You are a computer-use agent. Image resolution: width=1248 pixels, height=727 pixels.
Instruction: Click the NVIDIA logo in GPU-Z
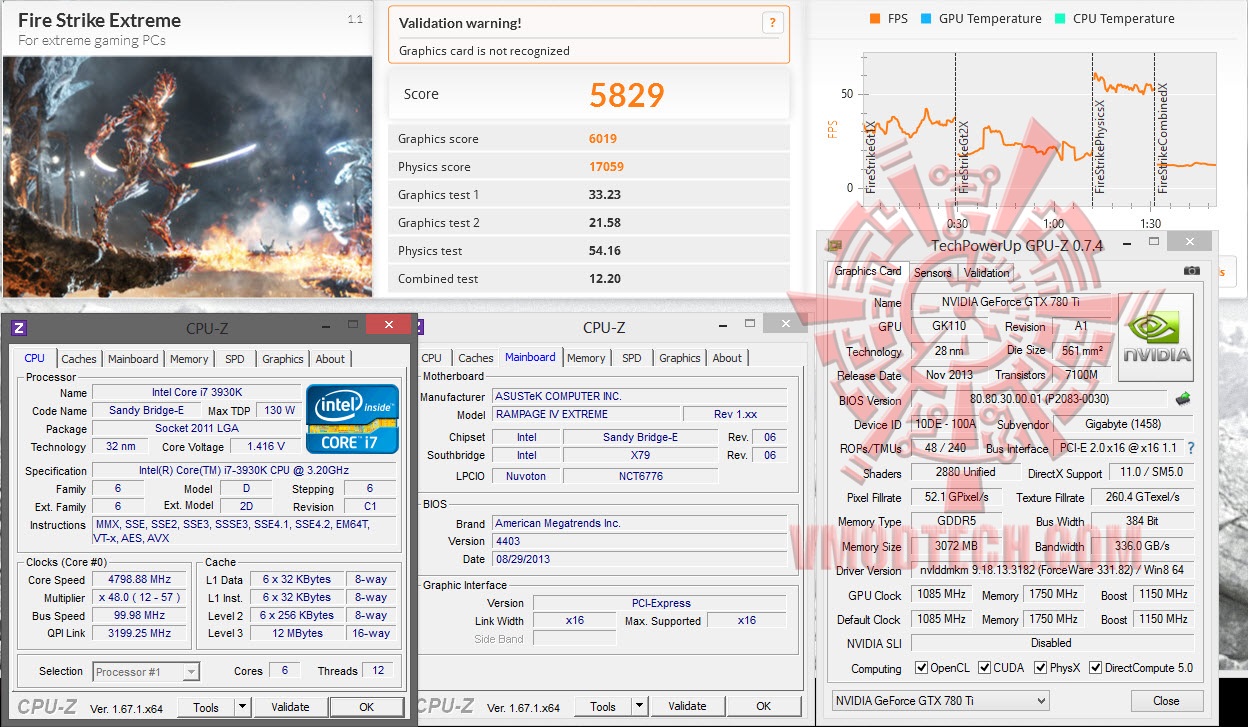pos(1156,338)
